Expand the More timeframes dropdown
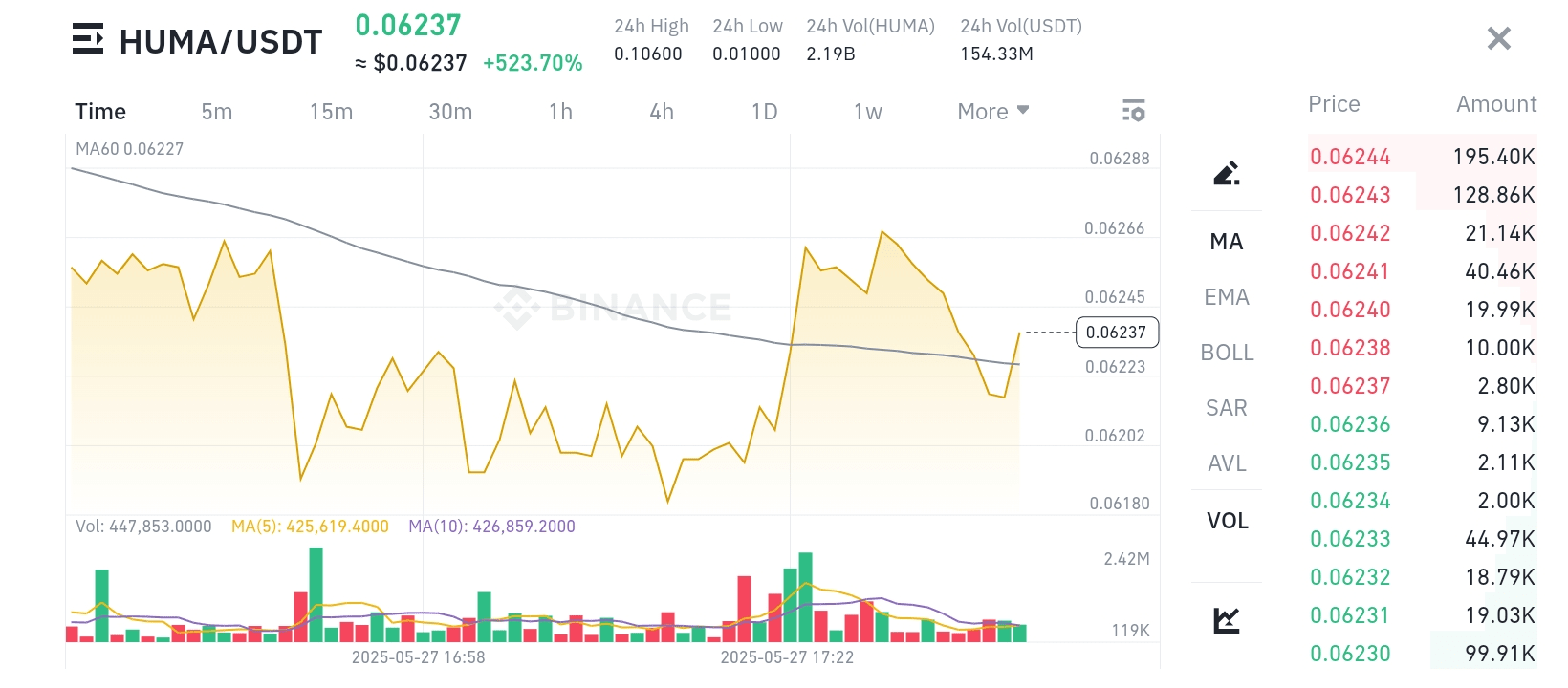This screenshot has width=1568, height=688. pyautogui.click(x=992, y=112)
